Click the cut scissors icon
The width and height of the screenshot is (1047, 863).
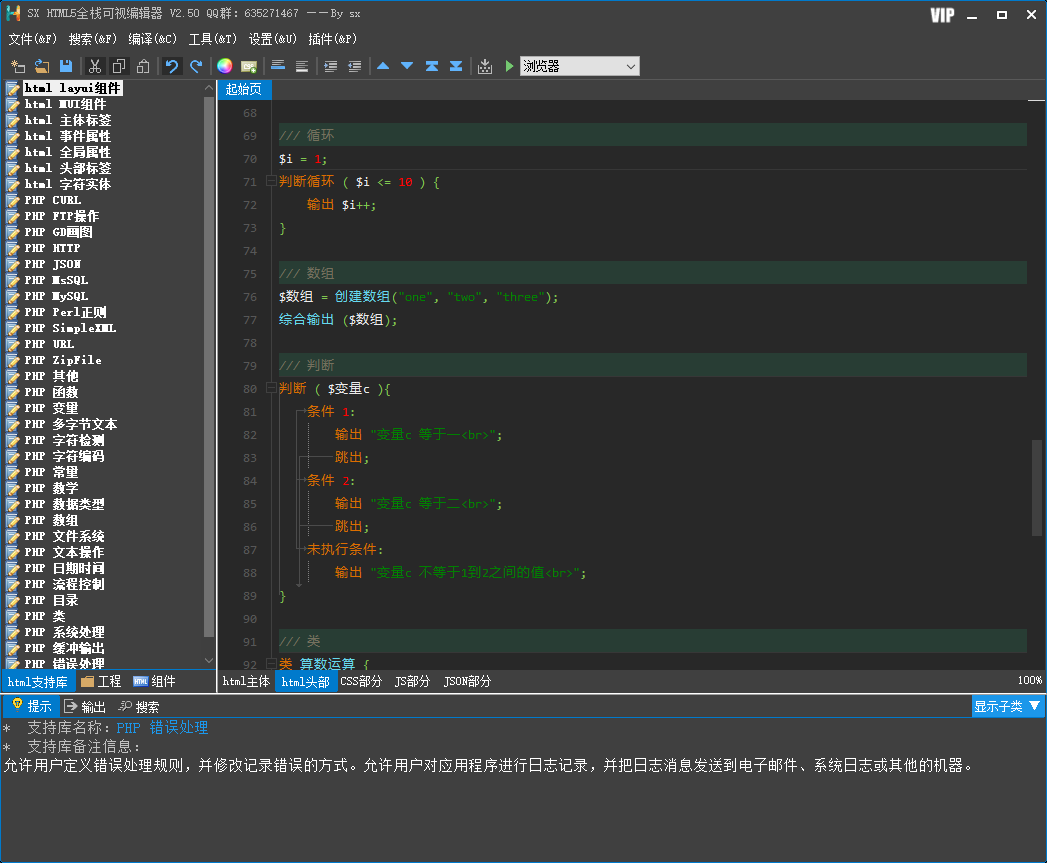94,66
